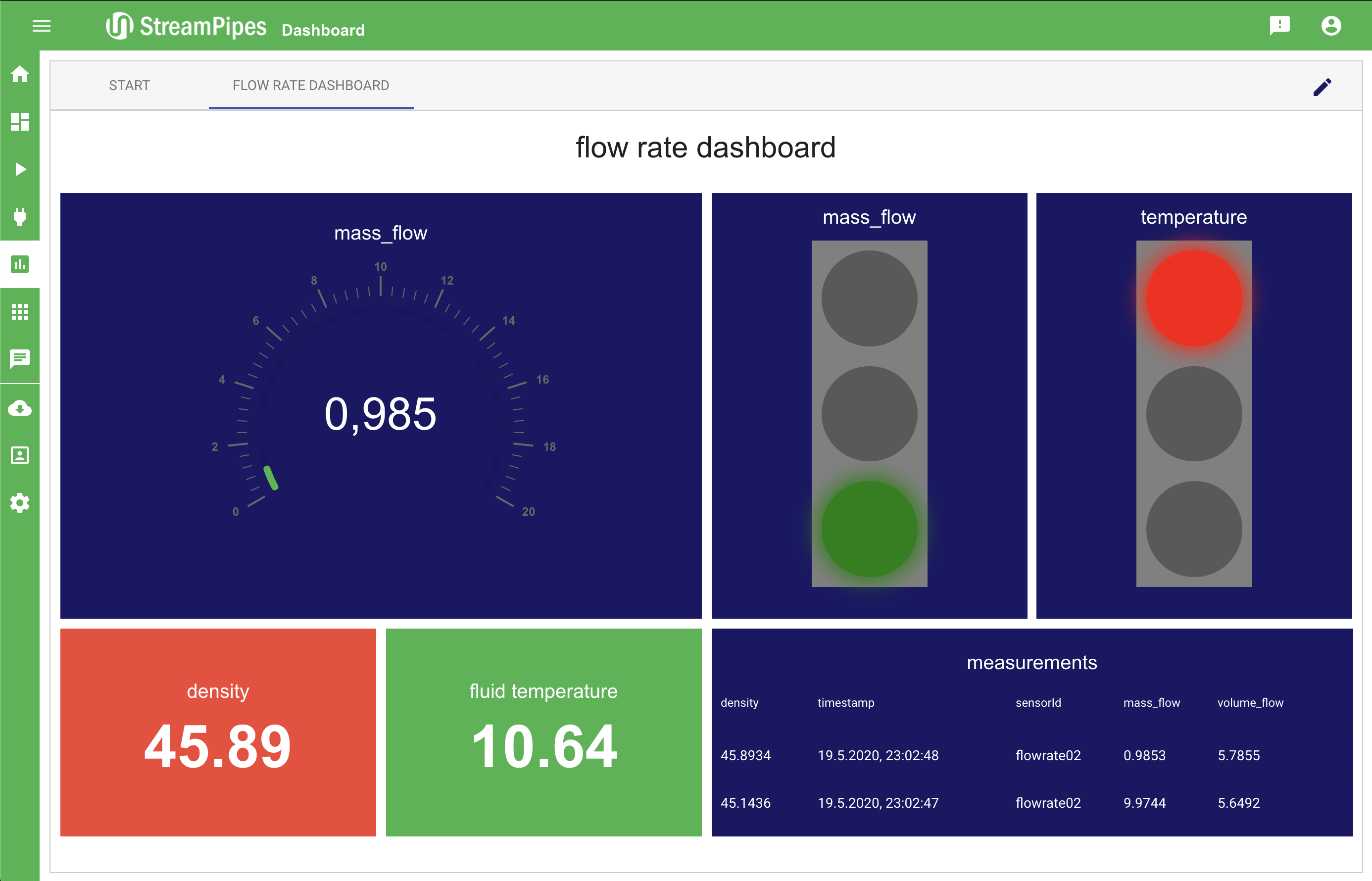Click the Pipelines play icon
This screenshot has width=1372, height=881.
tap(20, 169)
